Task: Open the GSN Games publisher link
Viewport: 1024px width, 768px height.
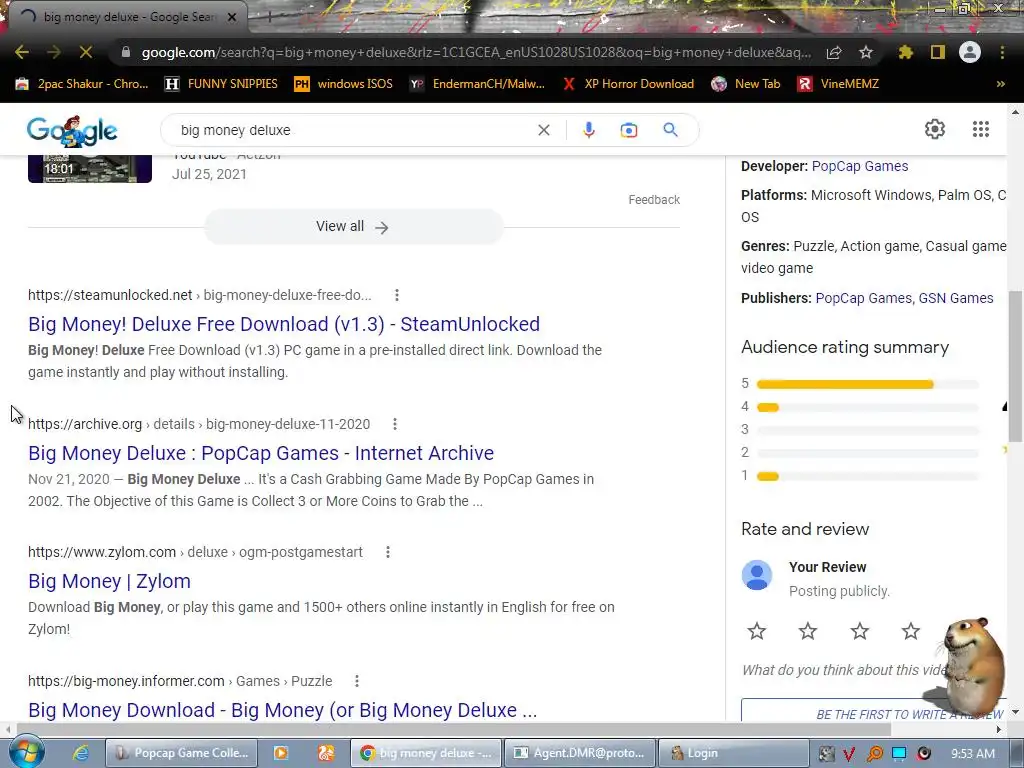Action: [x=956, y=298]
